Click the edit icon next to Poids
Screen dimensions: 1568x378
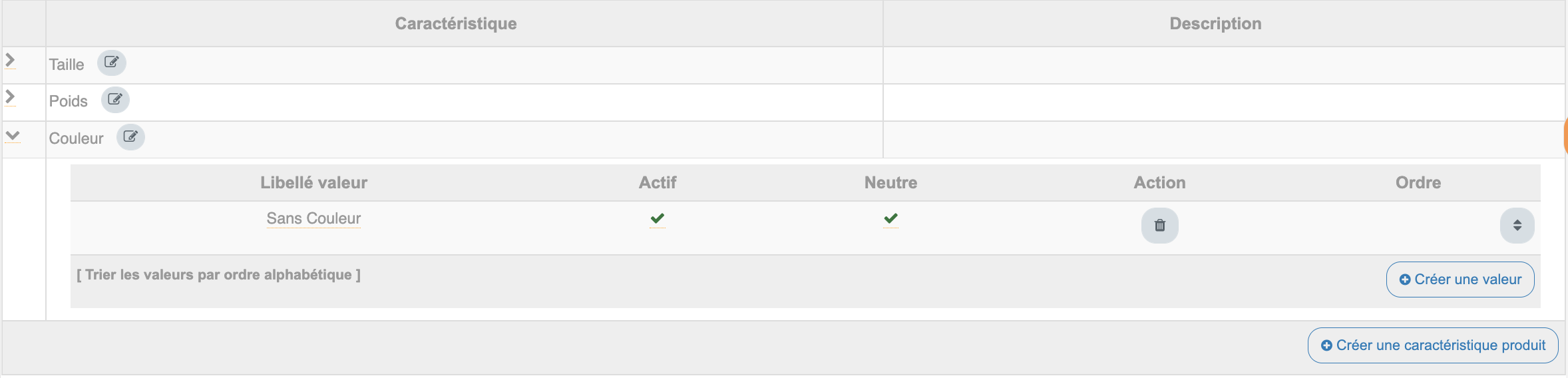[x=115, y=100]
